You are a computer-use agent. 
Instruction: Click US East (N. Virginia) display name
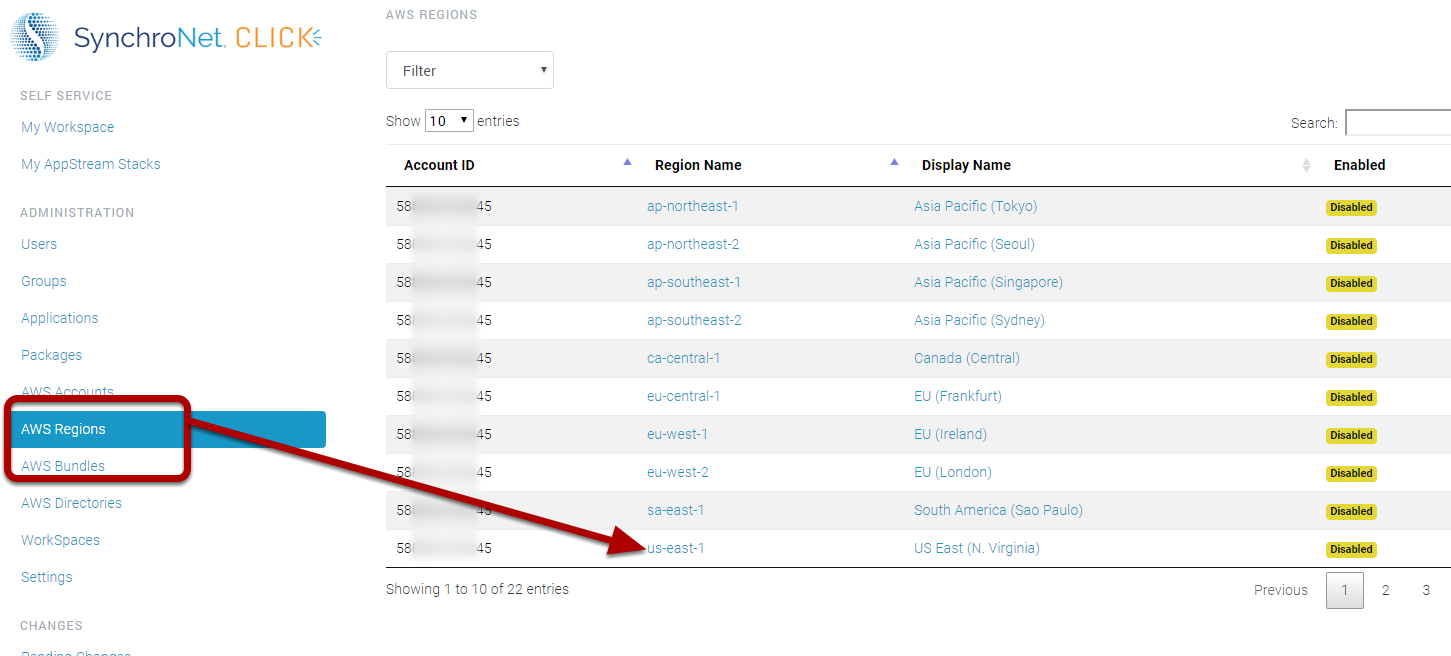pyautogui.click(x=977, y=548)
